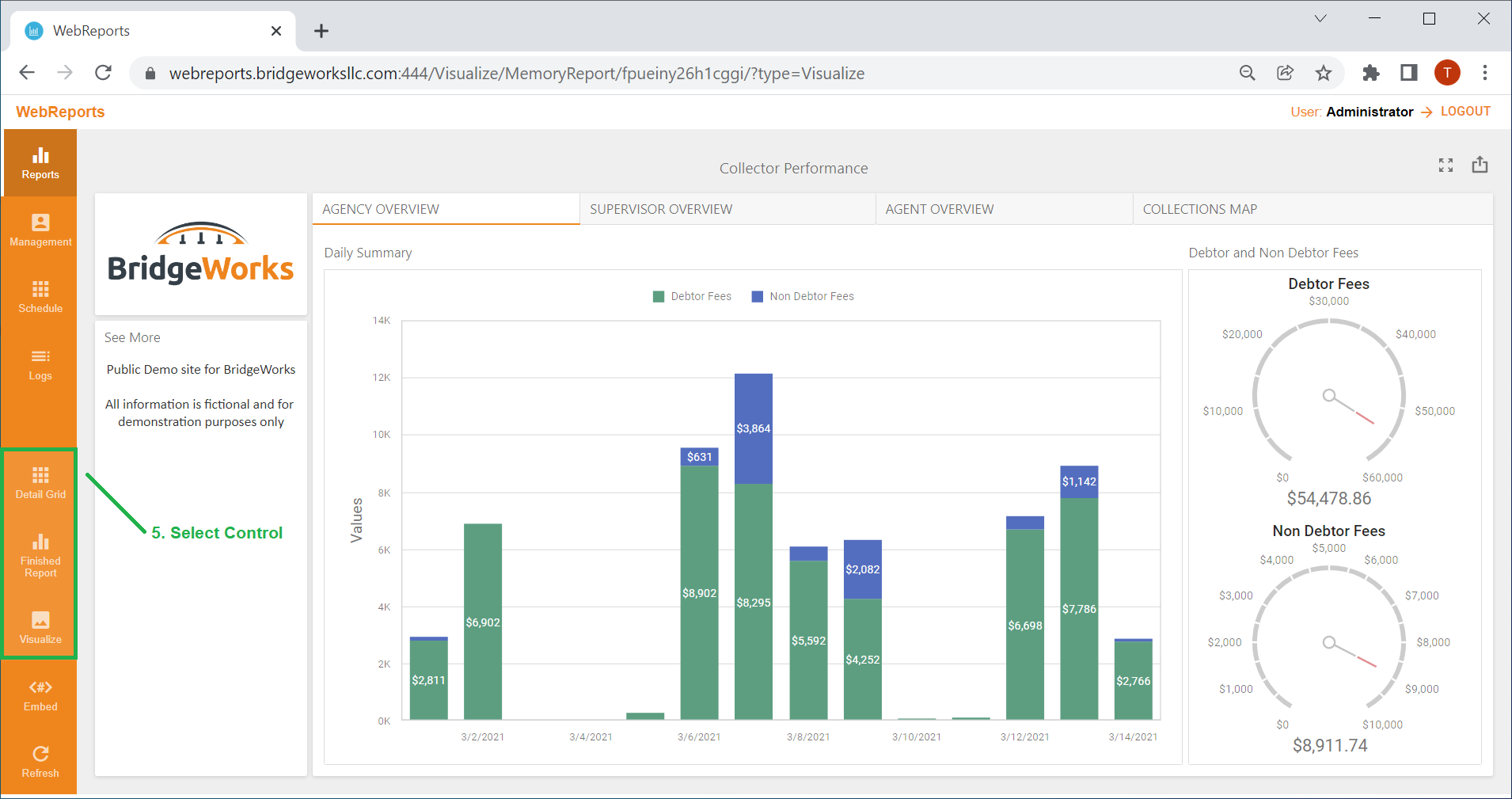Viewport: 1512px width, 799px height.
Task: Select the Detail Grid control
Action: (40, 483)
